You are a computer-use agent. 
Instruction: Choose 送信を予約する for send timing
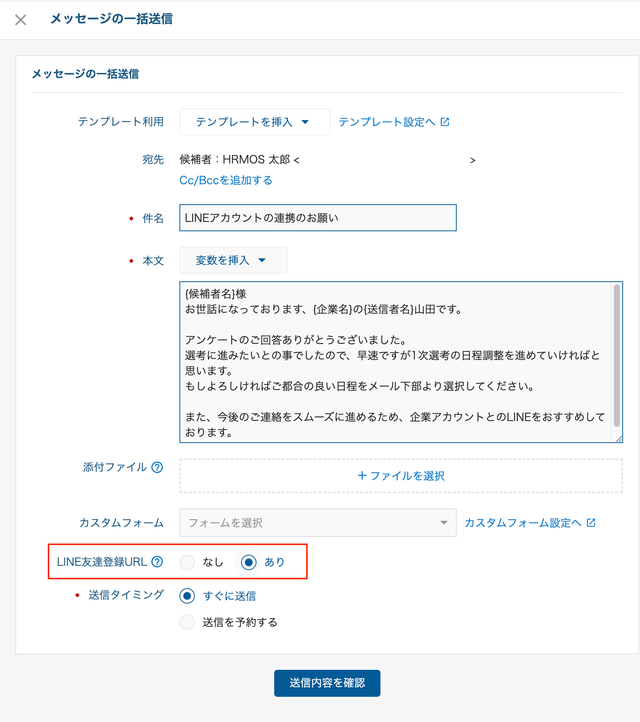(187, 622)
